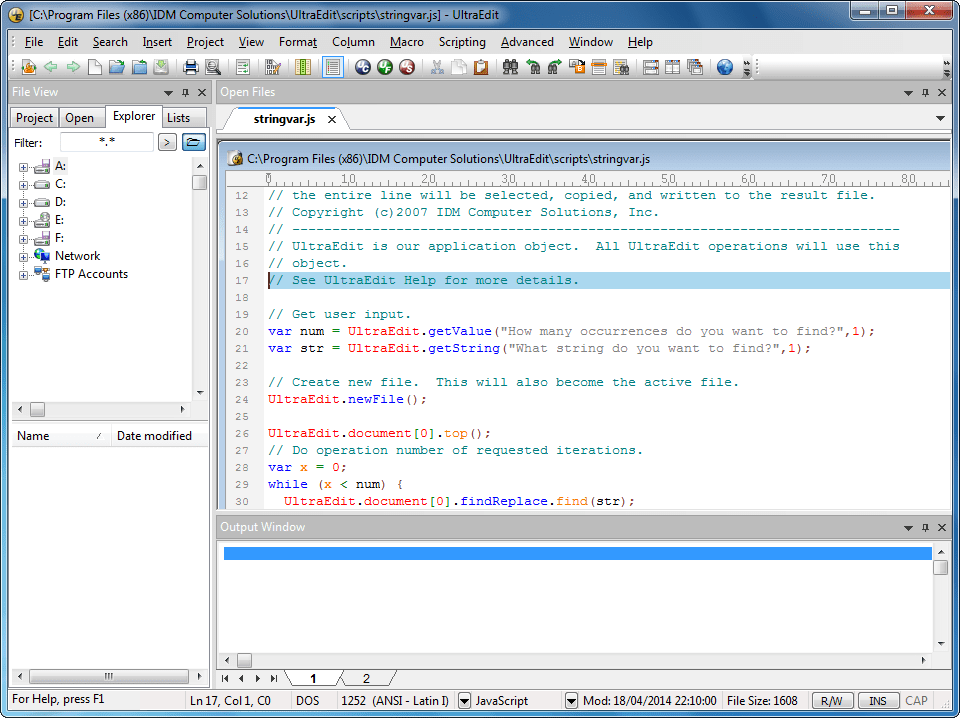Click the Print icon in toolbar

click(x=191, y=68)
